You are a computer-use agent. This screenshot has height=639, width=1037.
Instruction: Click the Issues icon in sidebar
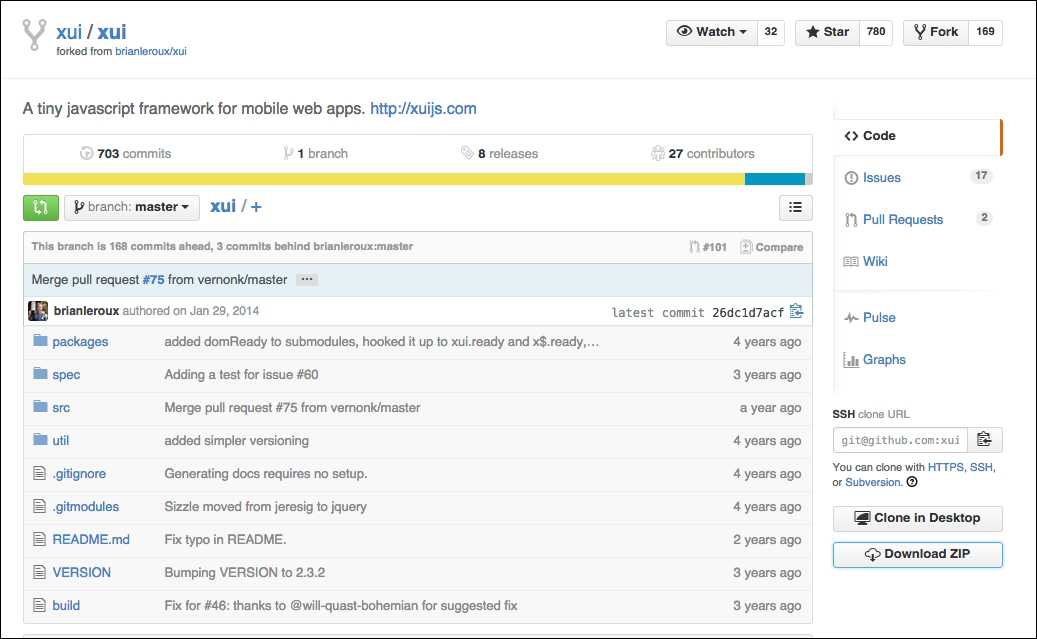coord(851,178)
